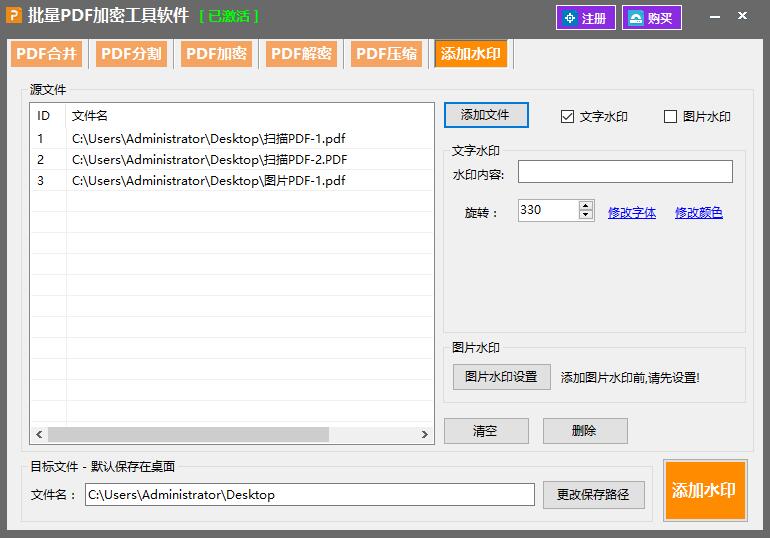The image size is (770, 538).
Task: Select file row 扫描PDF-1.pdf
Action: click(231, 138)
